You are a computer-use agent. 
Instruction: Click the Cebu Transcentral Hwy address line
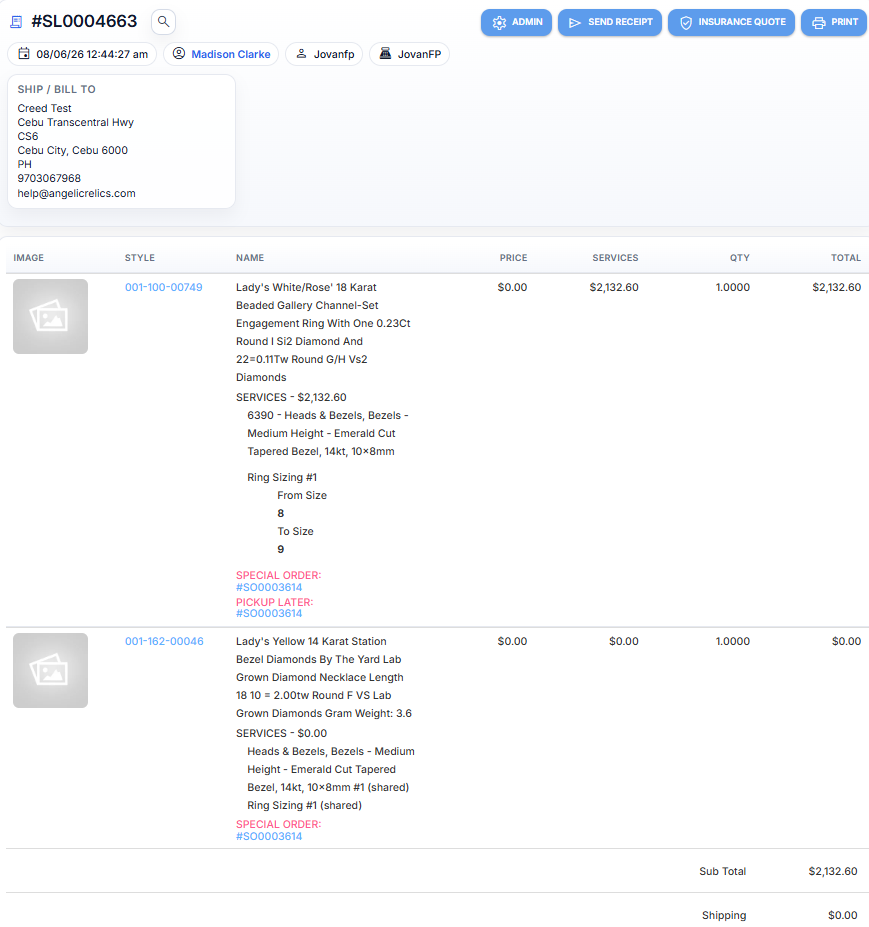[76, 122]
